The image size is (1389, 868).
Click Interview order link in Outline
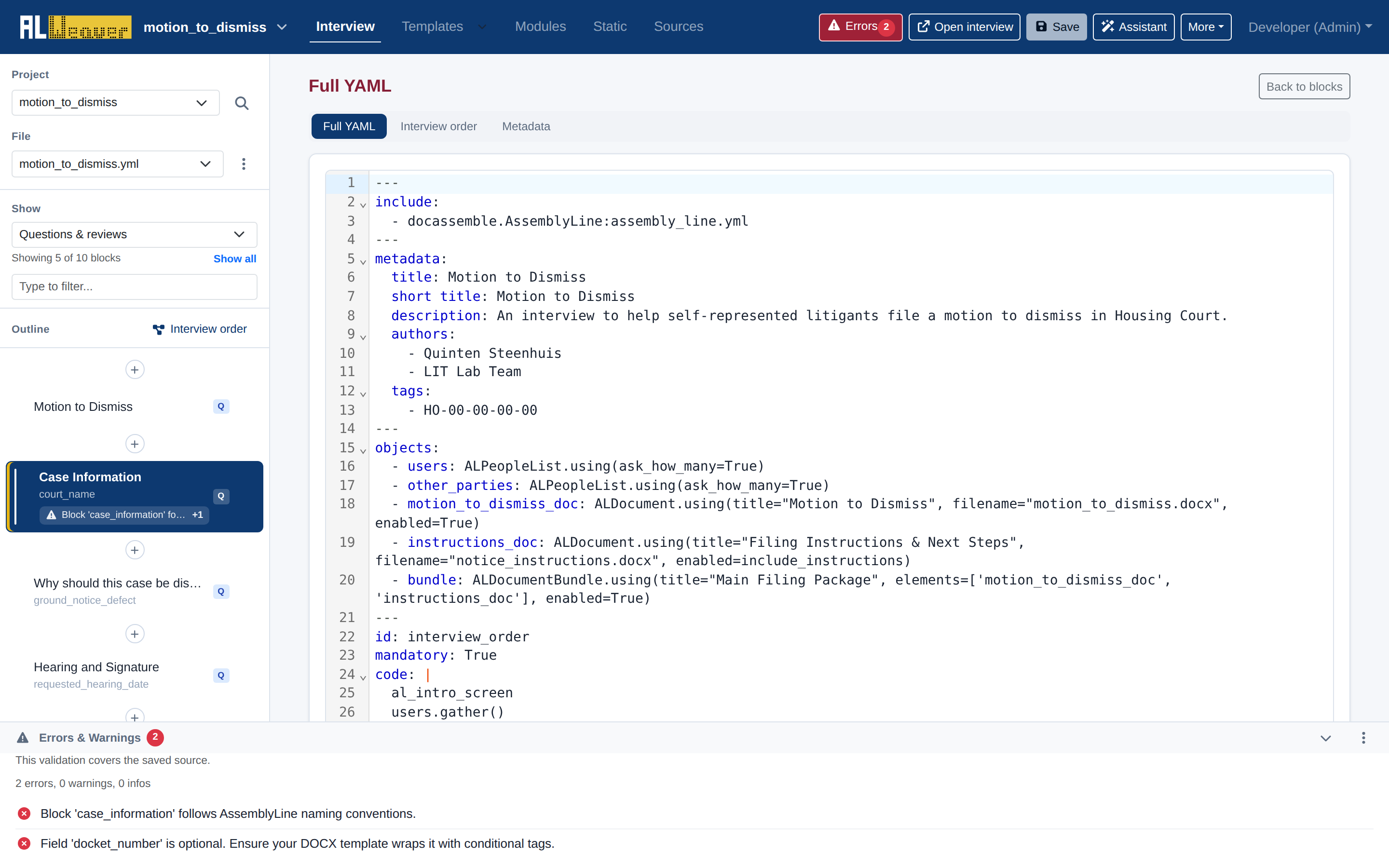[x=200, y=329]
